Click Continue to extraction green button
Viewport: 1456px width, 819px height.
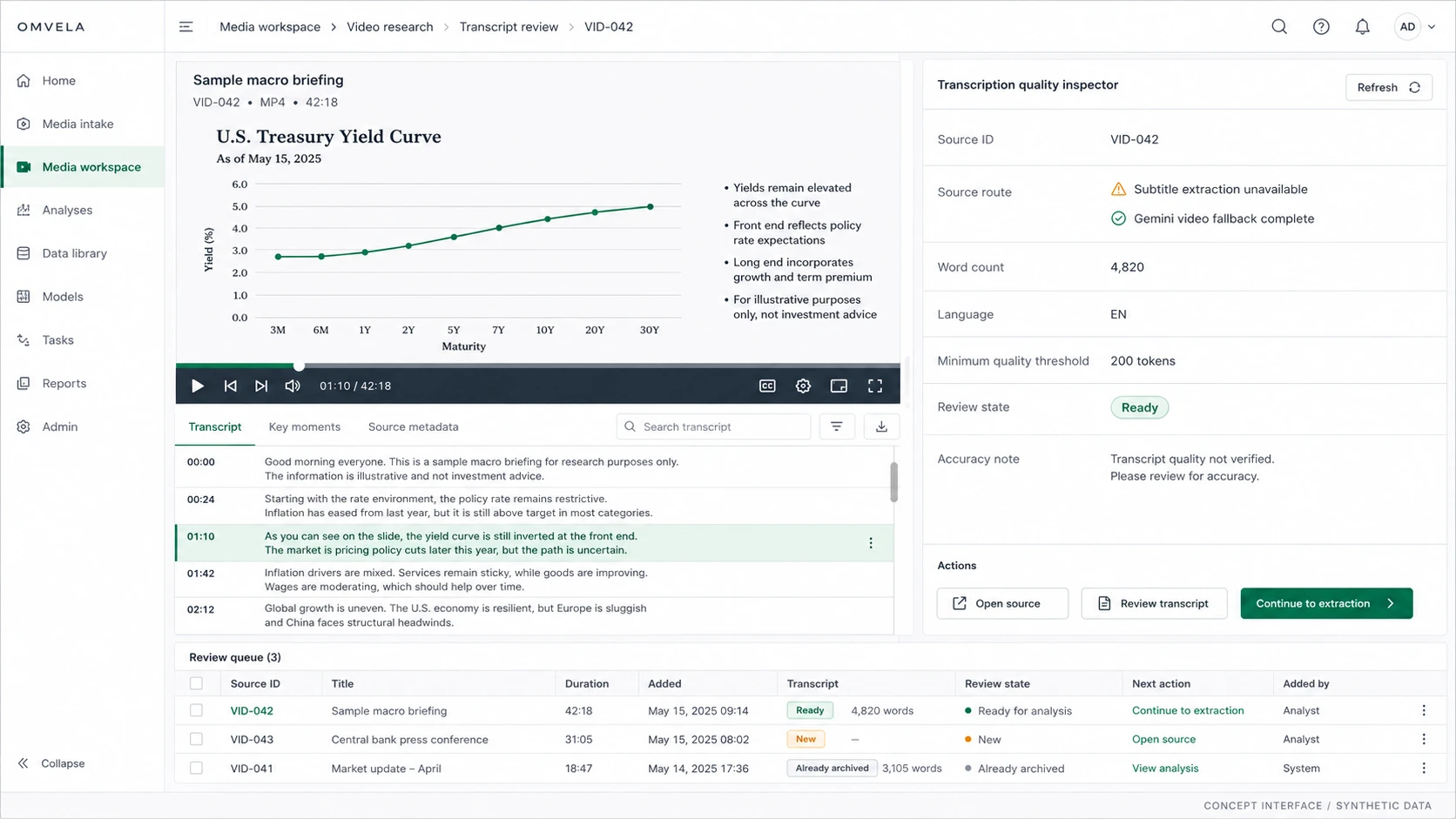(1326, 603)
